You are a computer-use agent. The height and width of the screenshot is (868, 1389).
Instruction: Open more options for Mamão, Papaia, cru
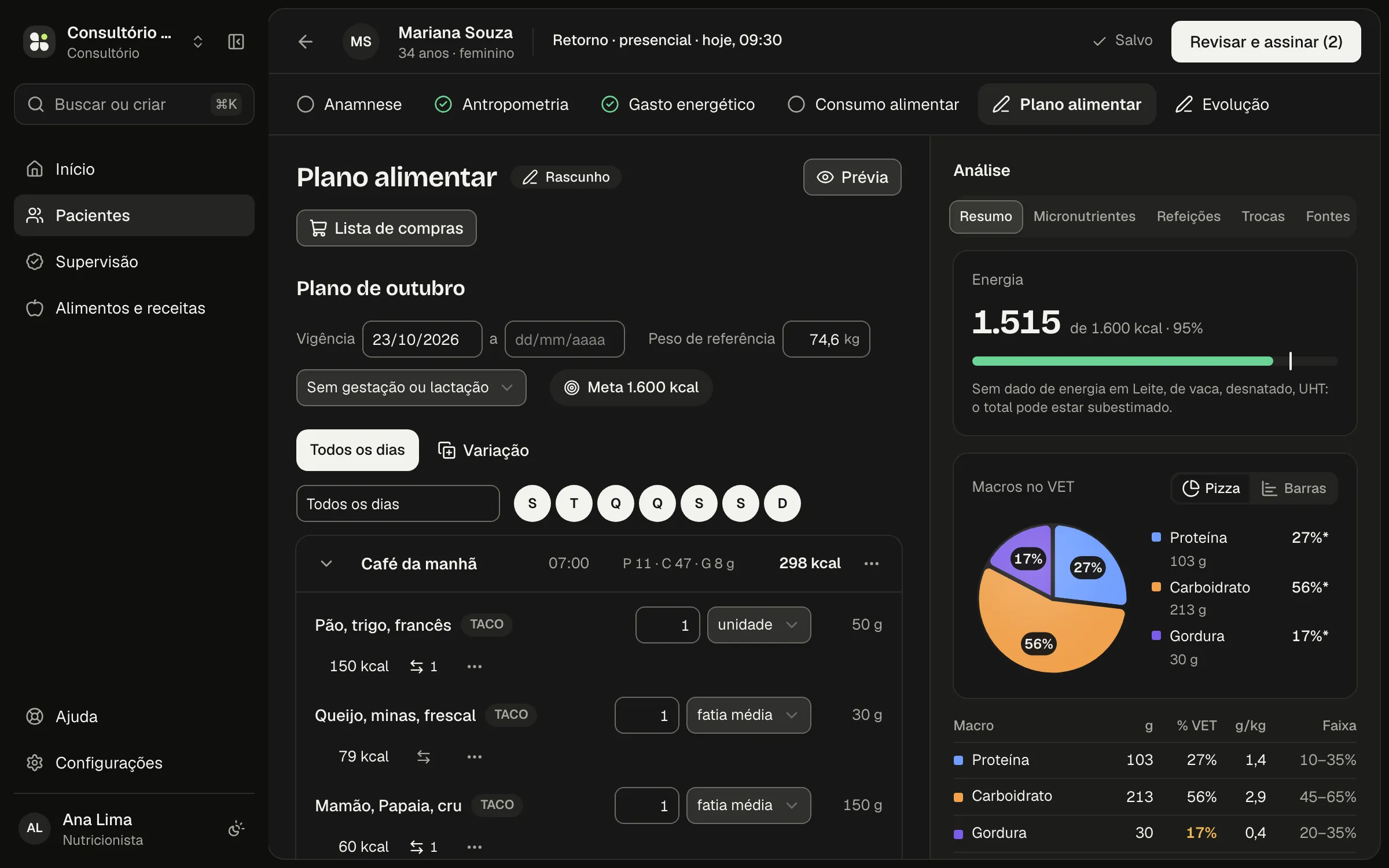click(x=475, y=847)
